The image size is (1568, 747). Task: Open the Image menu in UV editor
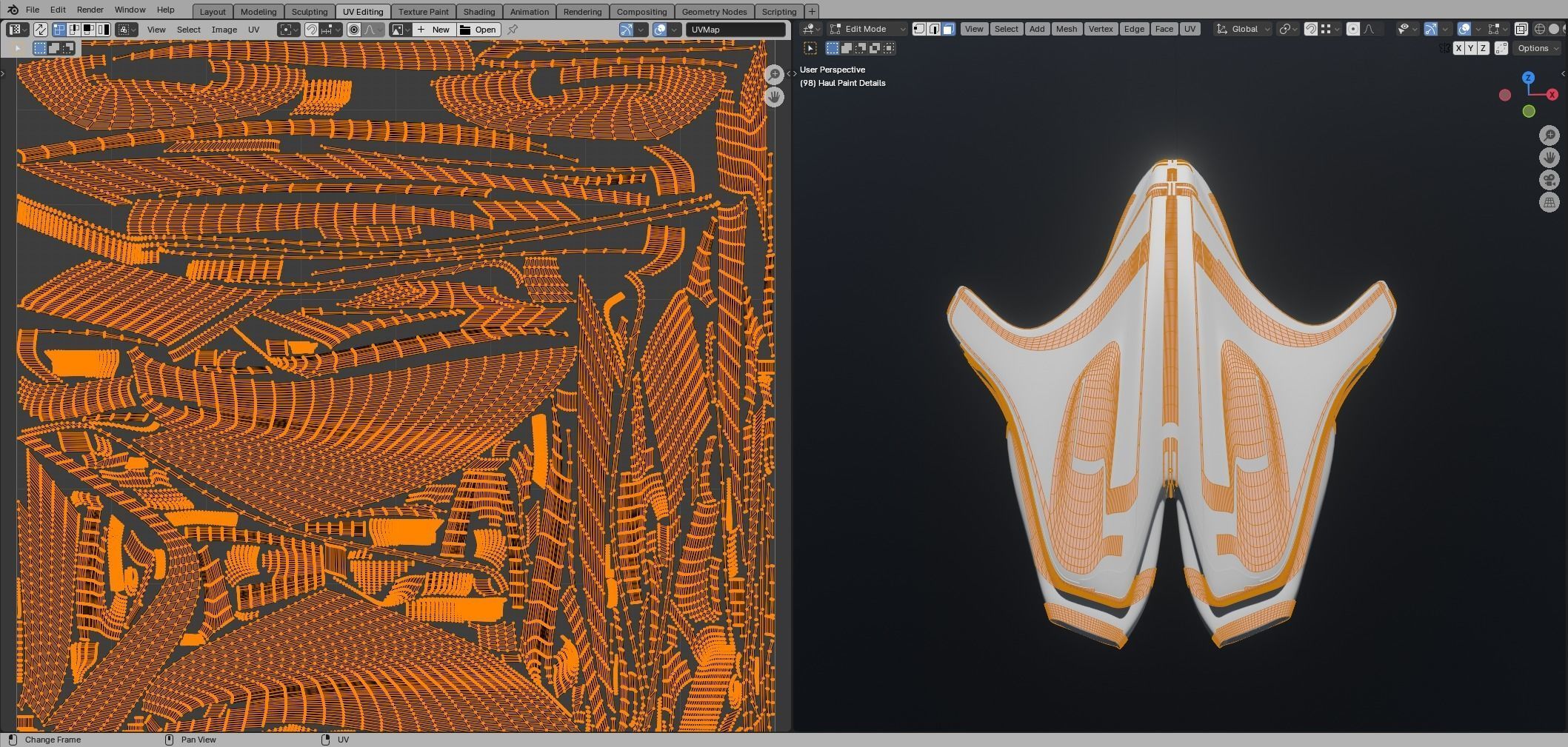[x=224, y=30]
